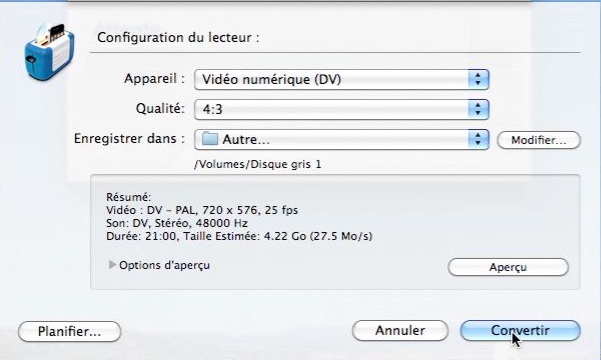The width and height of the screenshot is (601, 360).
Task: Click the Enregistrer dans label
Action: (129, 138)
